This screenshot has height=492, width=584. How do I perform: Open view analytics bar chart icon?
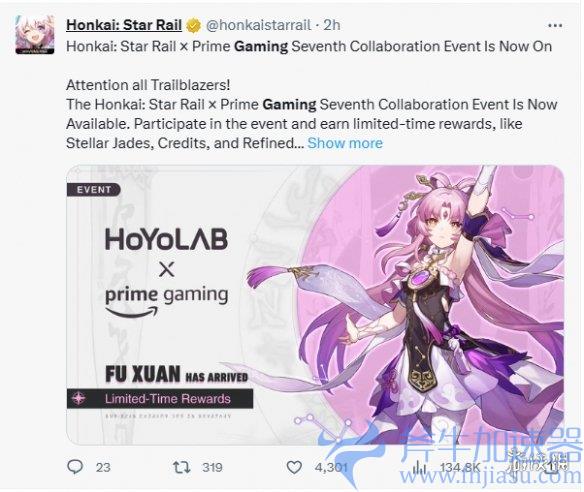pos(420,467)
